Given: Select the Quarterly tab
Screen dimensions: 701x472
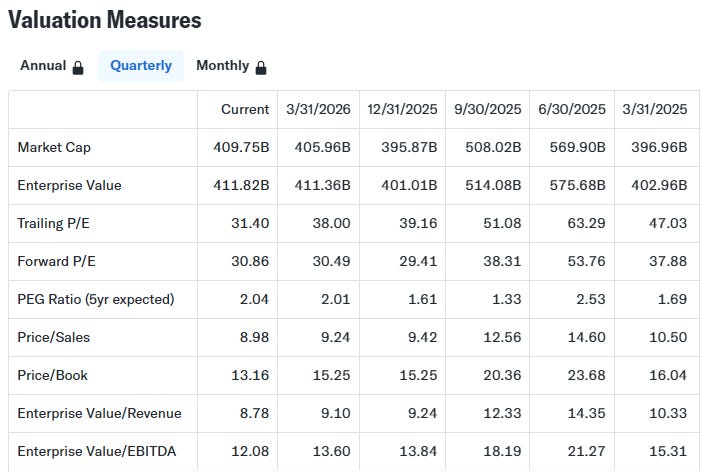Looking at the screenshot, I should [141, 66].
